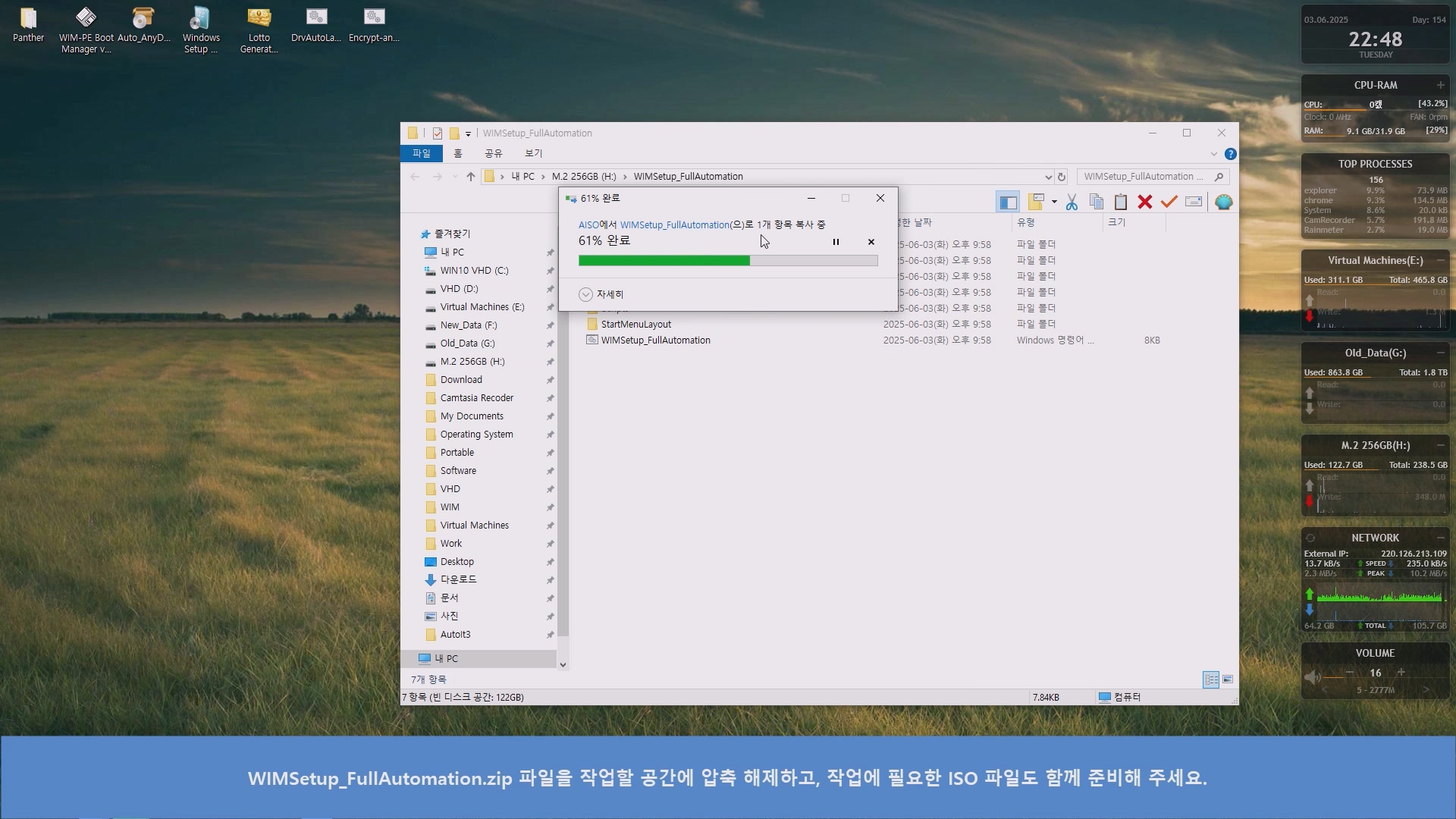Open the 보기 ribbon tab

tap(533, 153)
